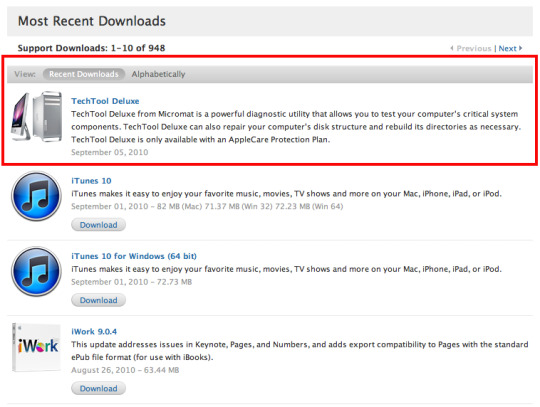Switch to Alphabetically view
540x407 pixels.
coord(158,74)
